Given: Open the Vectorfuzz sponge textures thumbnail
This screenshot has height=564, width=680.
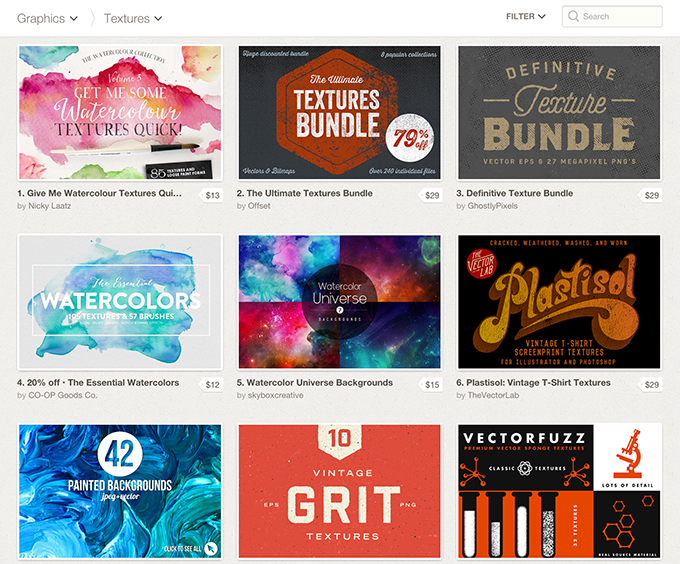Looking at the screenshot, I should tap(559, 492).
